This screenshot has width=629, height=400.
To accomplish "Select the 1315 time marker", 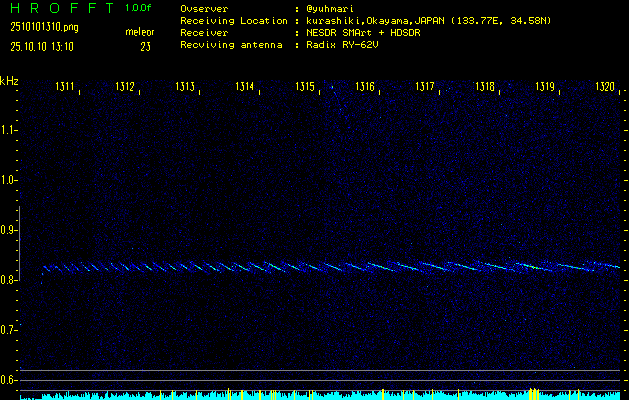I will pyautogui.click(x=305, y=88).
